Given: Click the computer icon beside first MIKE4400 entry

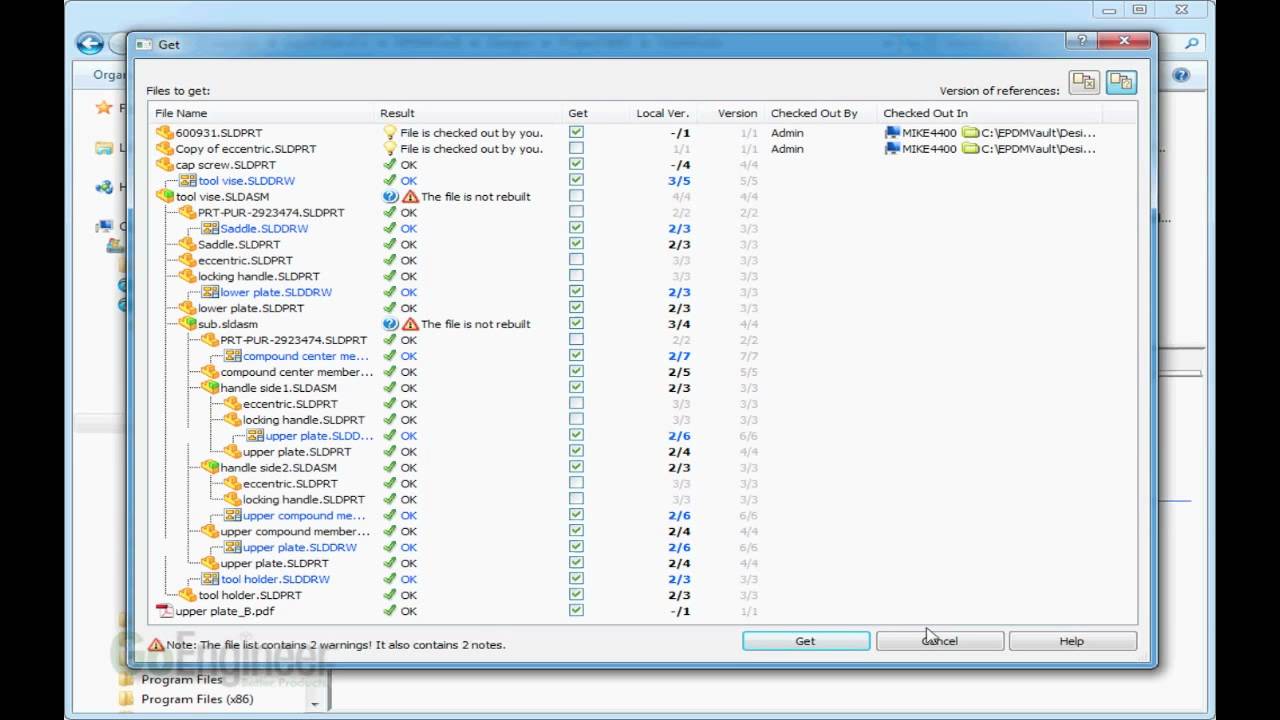Looking at the screenshot, I should [892, 132].
